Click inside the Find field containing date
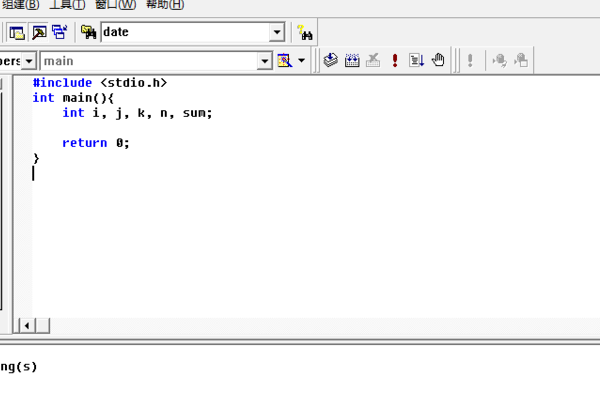 185,32
